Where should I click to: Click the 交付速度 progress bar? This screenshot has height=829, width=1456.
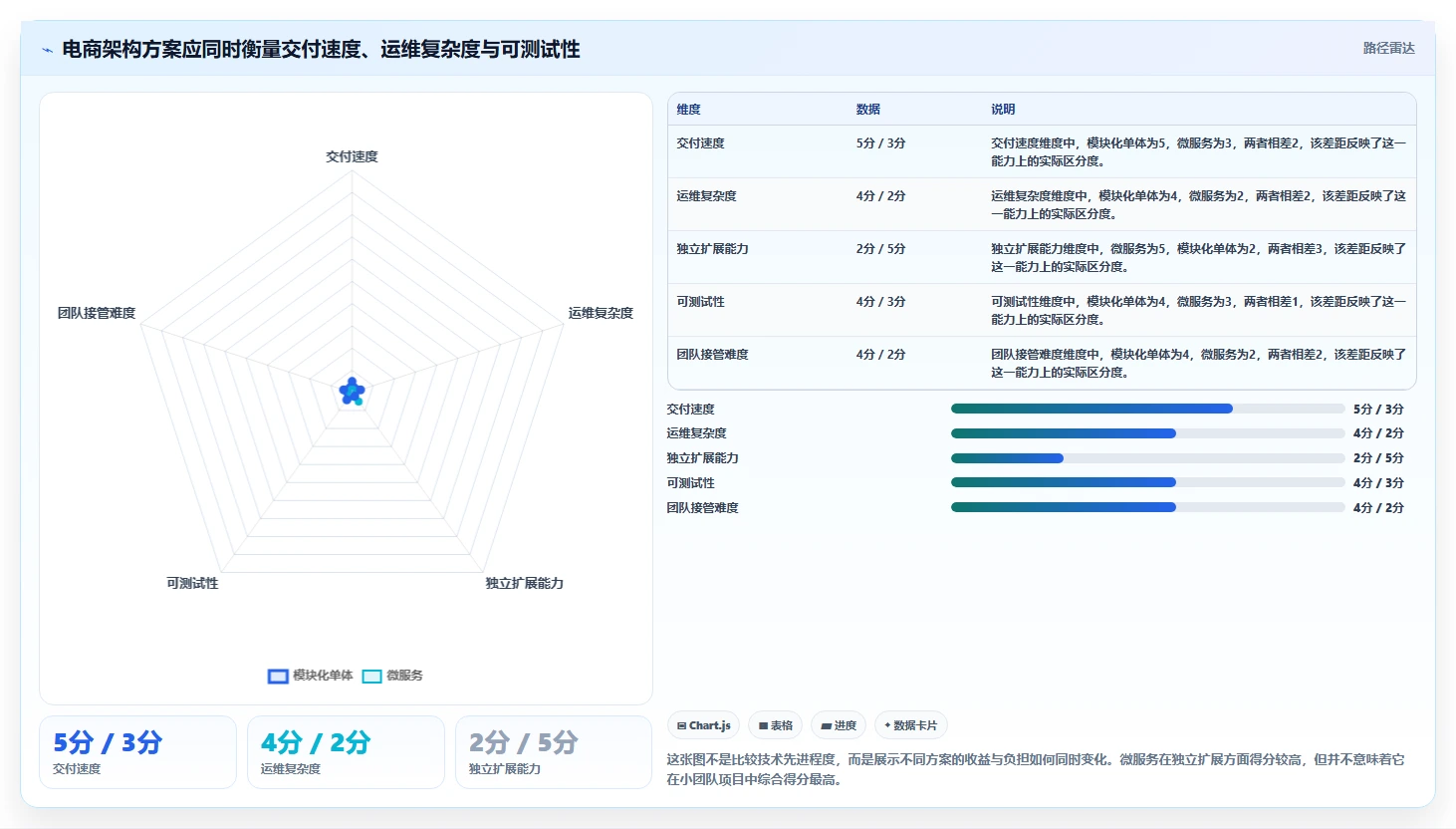click(x=1147, y=409)
